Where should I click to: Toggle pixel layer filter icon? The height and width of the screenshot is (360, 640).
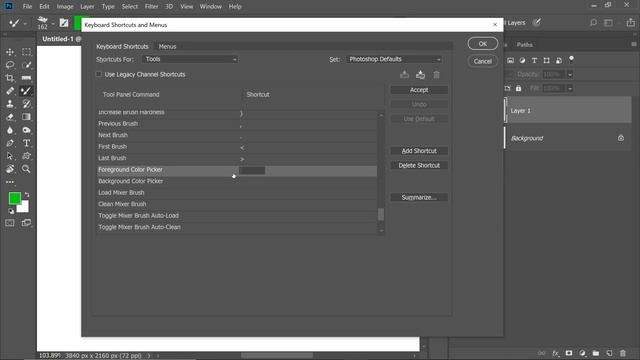(510, 60)
